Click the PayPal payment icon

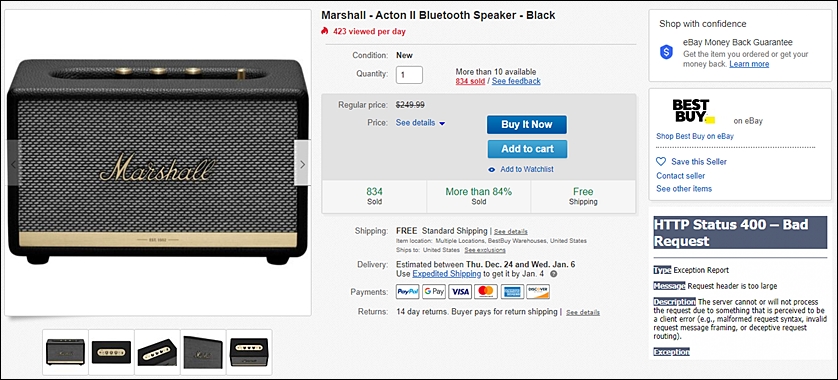click(408, 292)
